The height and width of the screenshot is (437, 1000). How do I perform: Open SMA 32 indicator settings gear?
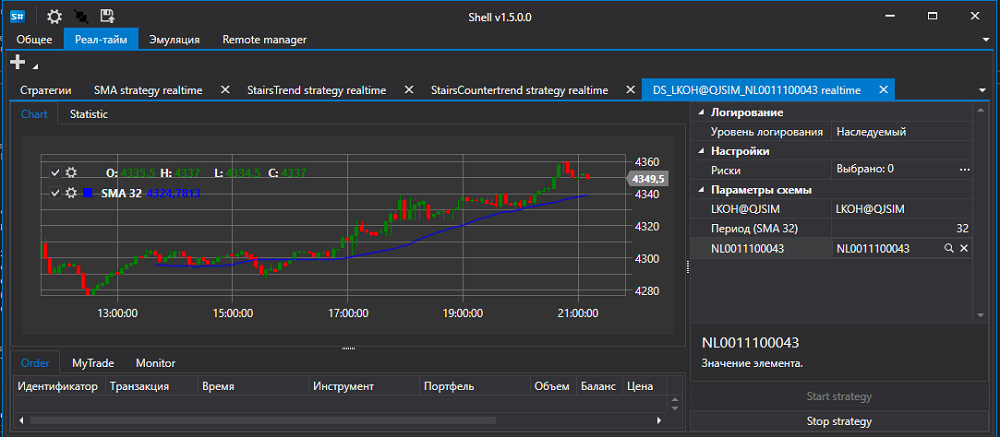(x=71, y=193)
